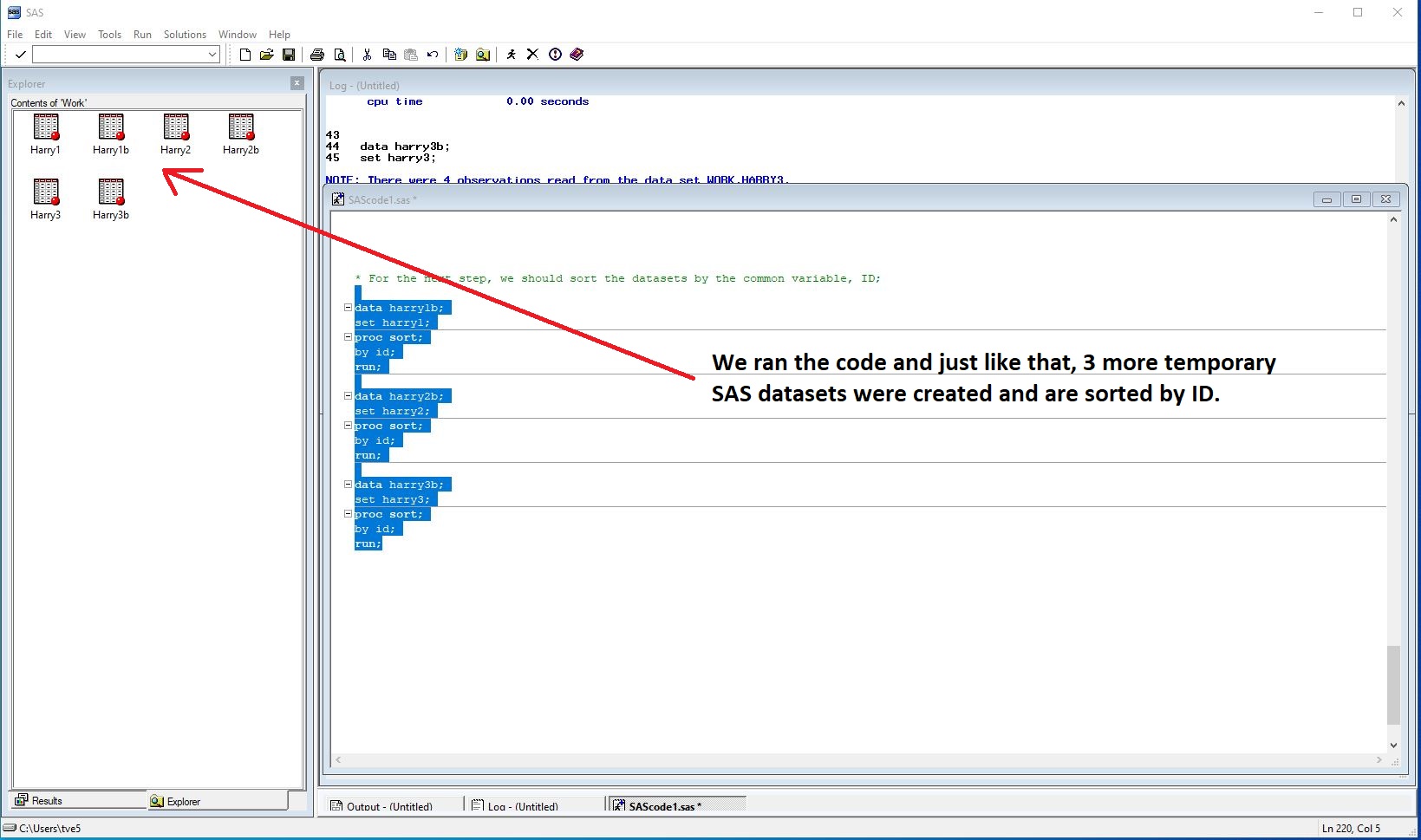Click the Clear All X icon
The image size is (1421, 840).
pyautogui.click(x=532, y=55)
